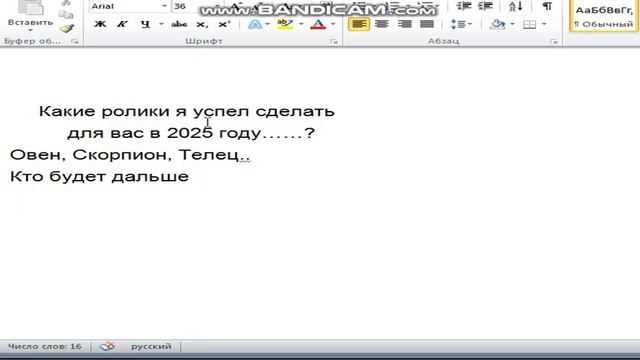
Task: Click the paragraph Shading paint bucket
Action: [497, 24]
